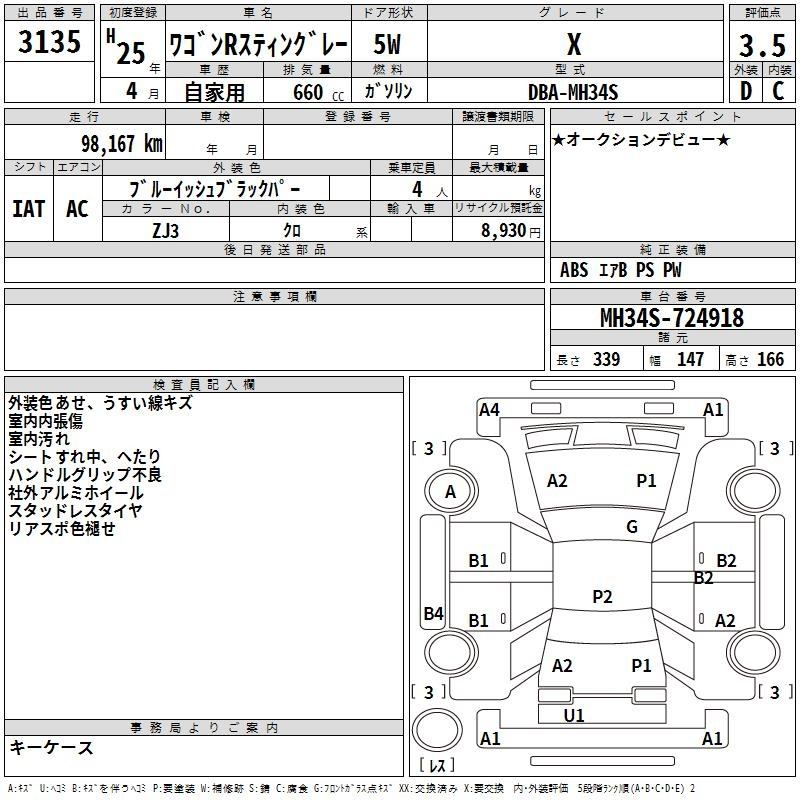This screenshot has height=800, width=800.
Task: Click the overall grade score 3.5
Action: pos(760,46)
